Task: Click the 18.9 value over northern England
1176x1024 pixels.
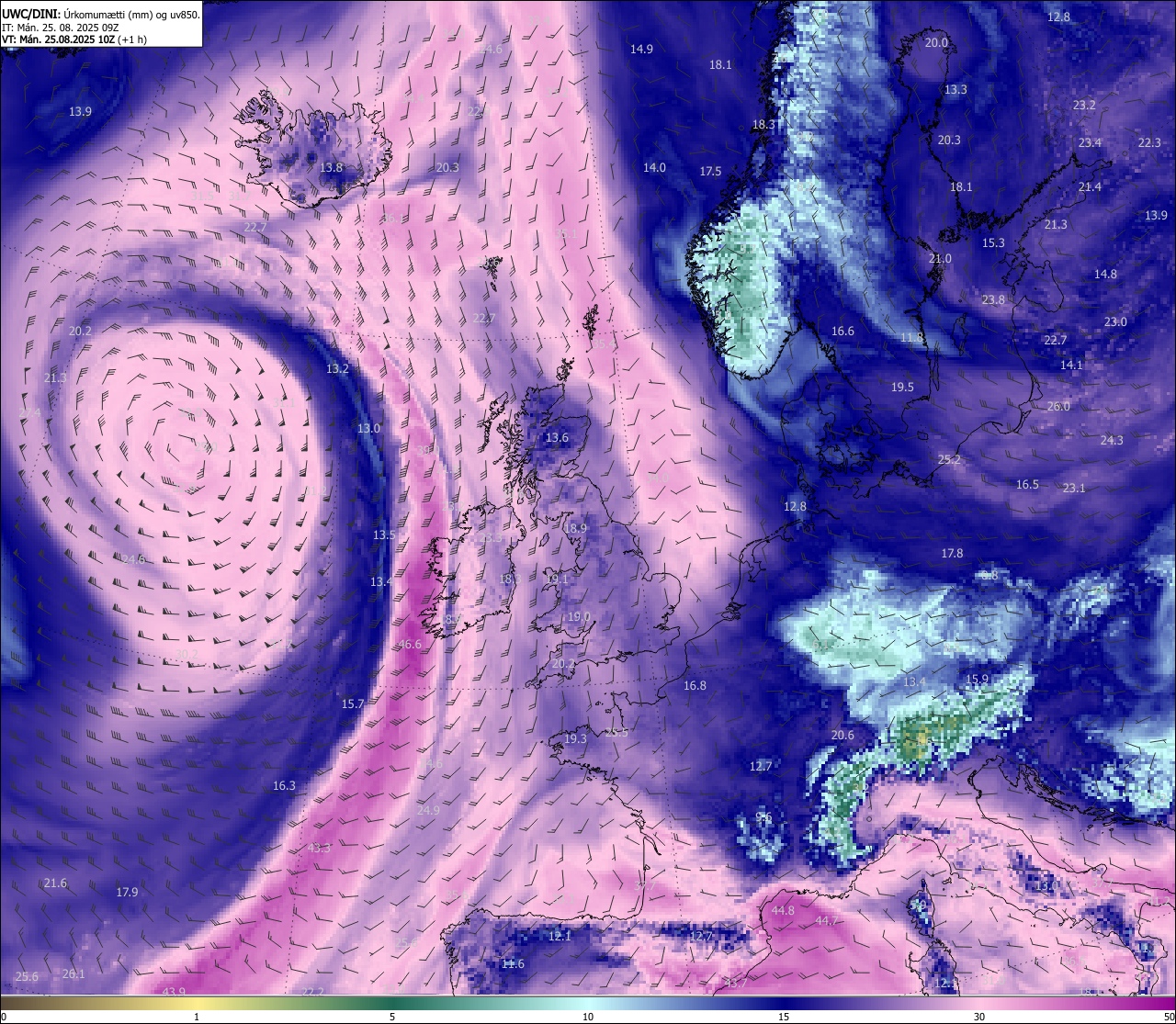Action: [x=575, y=529]
